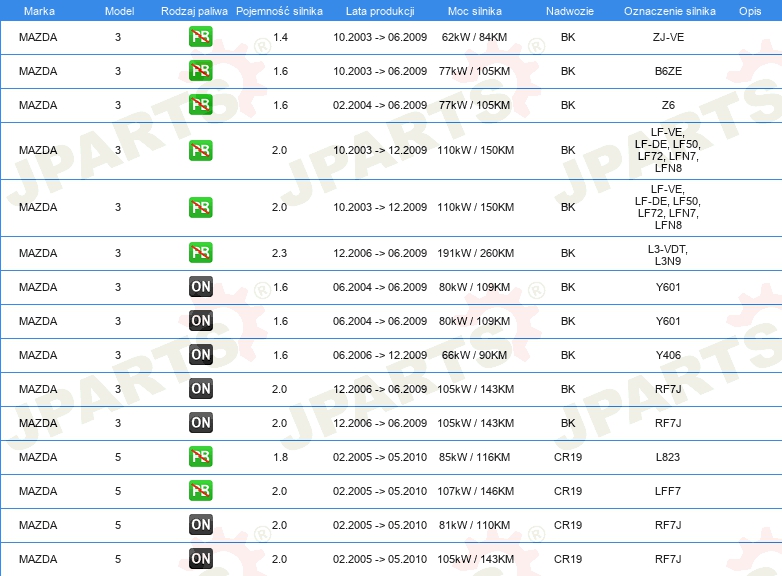Select Moc silnika column header

475,11
